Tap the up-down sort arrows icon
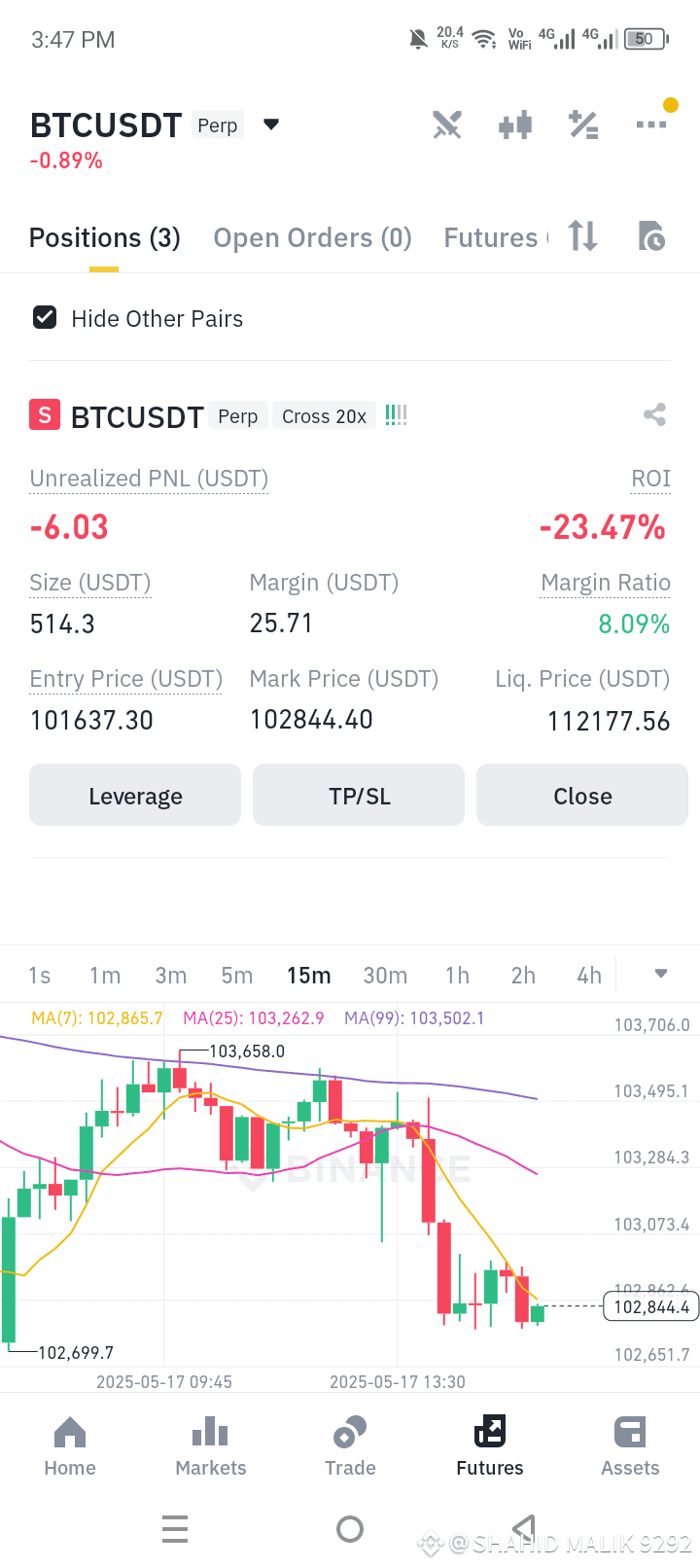The image size is (700, 1568). [583, 236]
